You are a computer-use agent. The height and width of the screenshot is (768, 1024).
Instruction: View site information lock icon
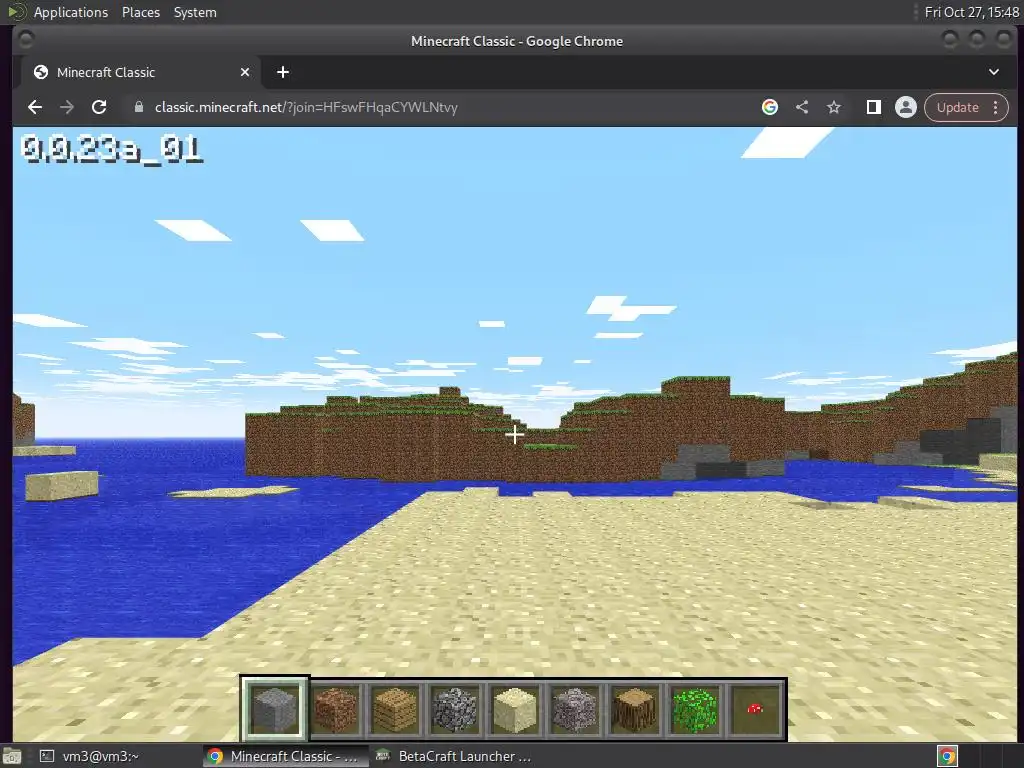point(138,107)
